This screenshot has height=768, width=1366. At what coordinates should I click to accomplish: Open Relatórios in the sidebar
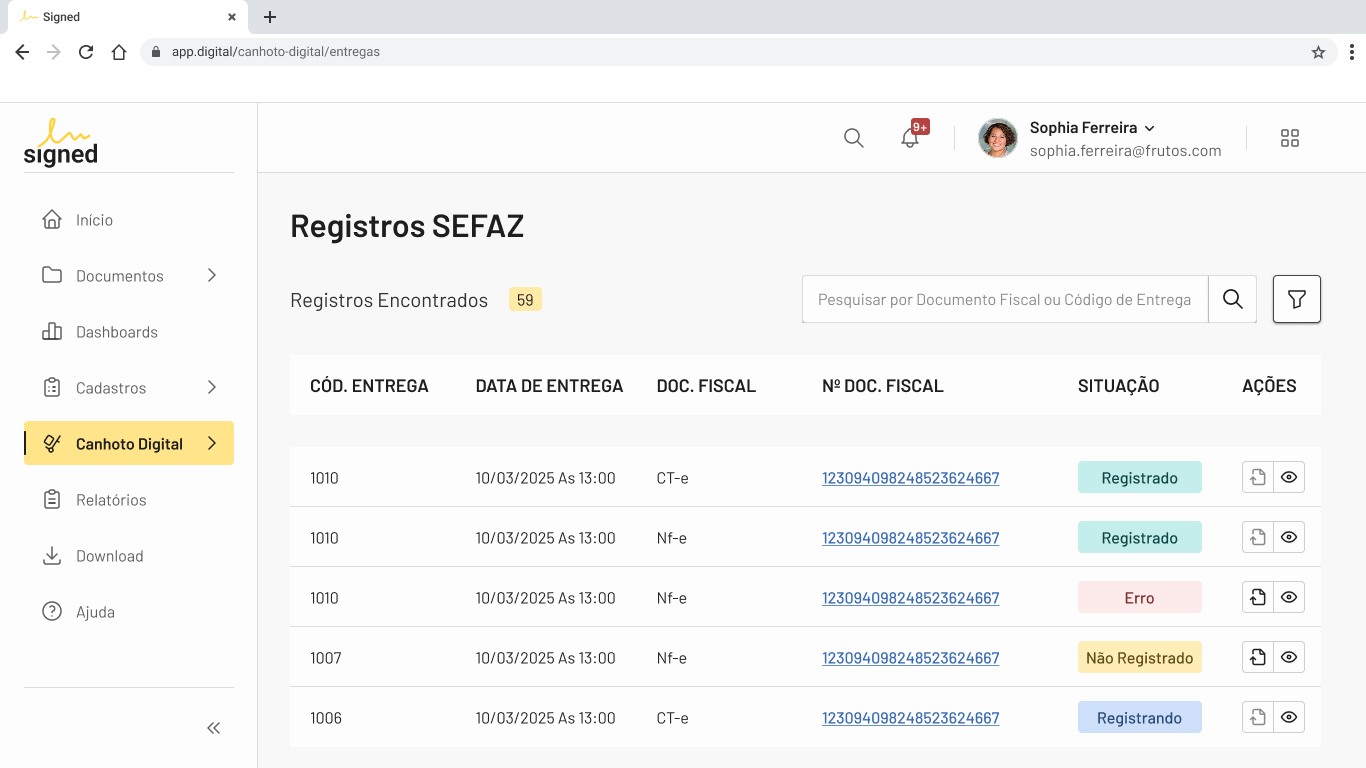[x=129, y=500]
